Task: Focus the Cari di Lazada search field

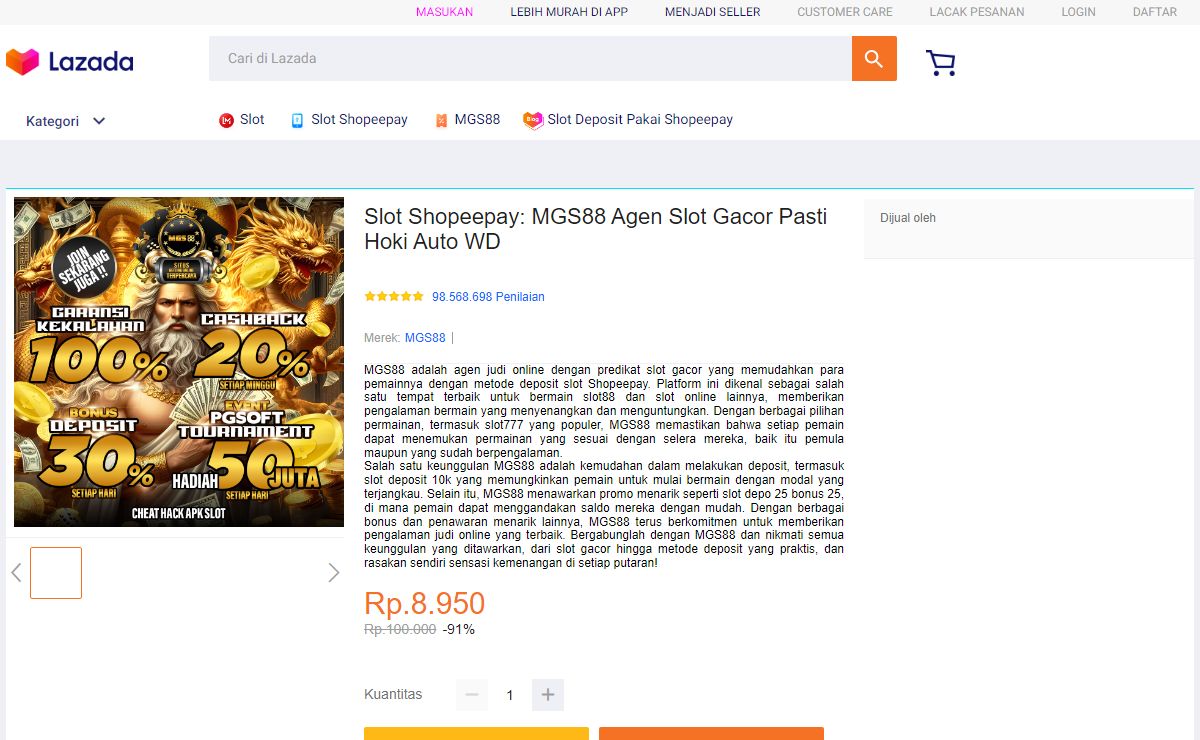Action: point(530,59)
